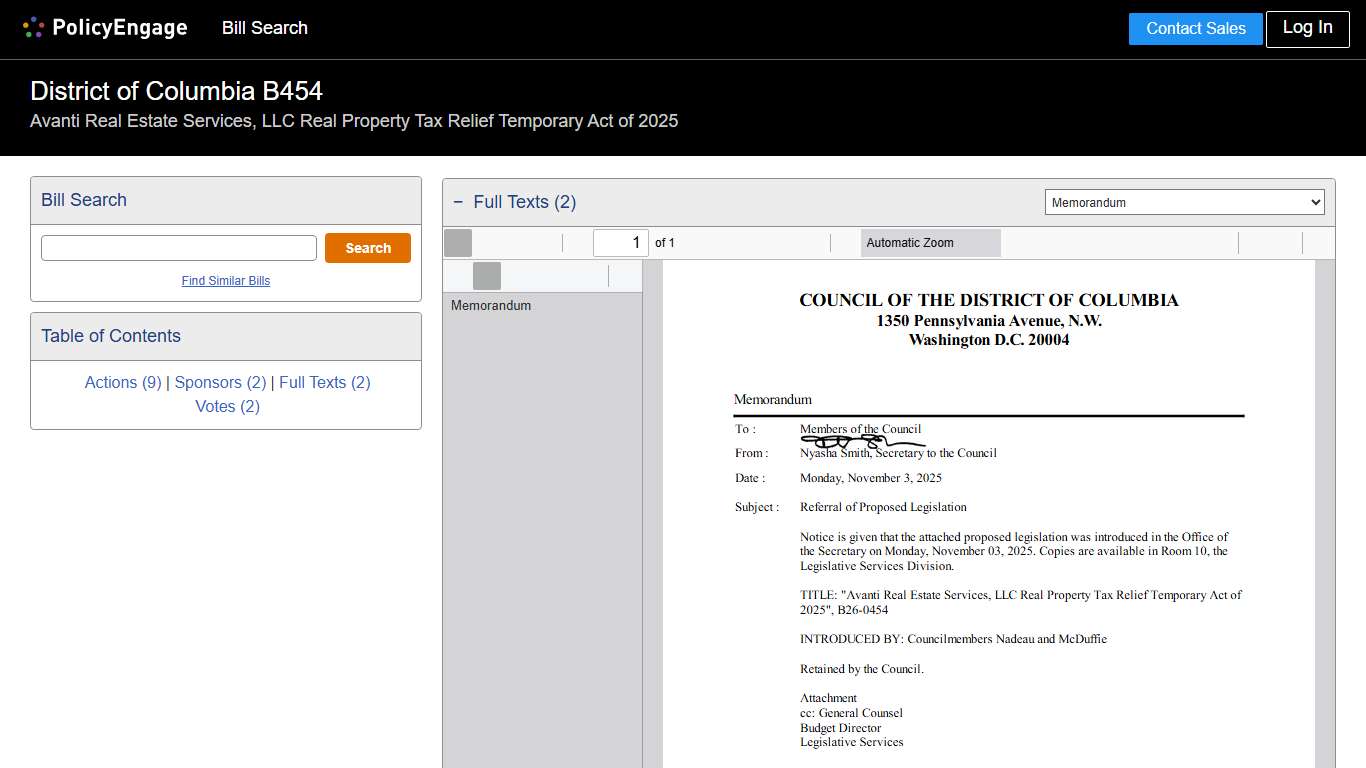Image resolution: width=1366 pixels, height=768 pixels.
Task: Collapse the Full Texts panel
Action: [458, 202]
